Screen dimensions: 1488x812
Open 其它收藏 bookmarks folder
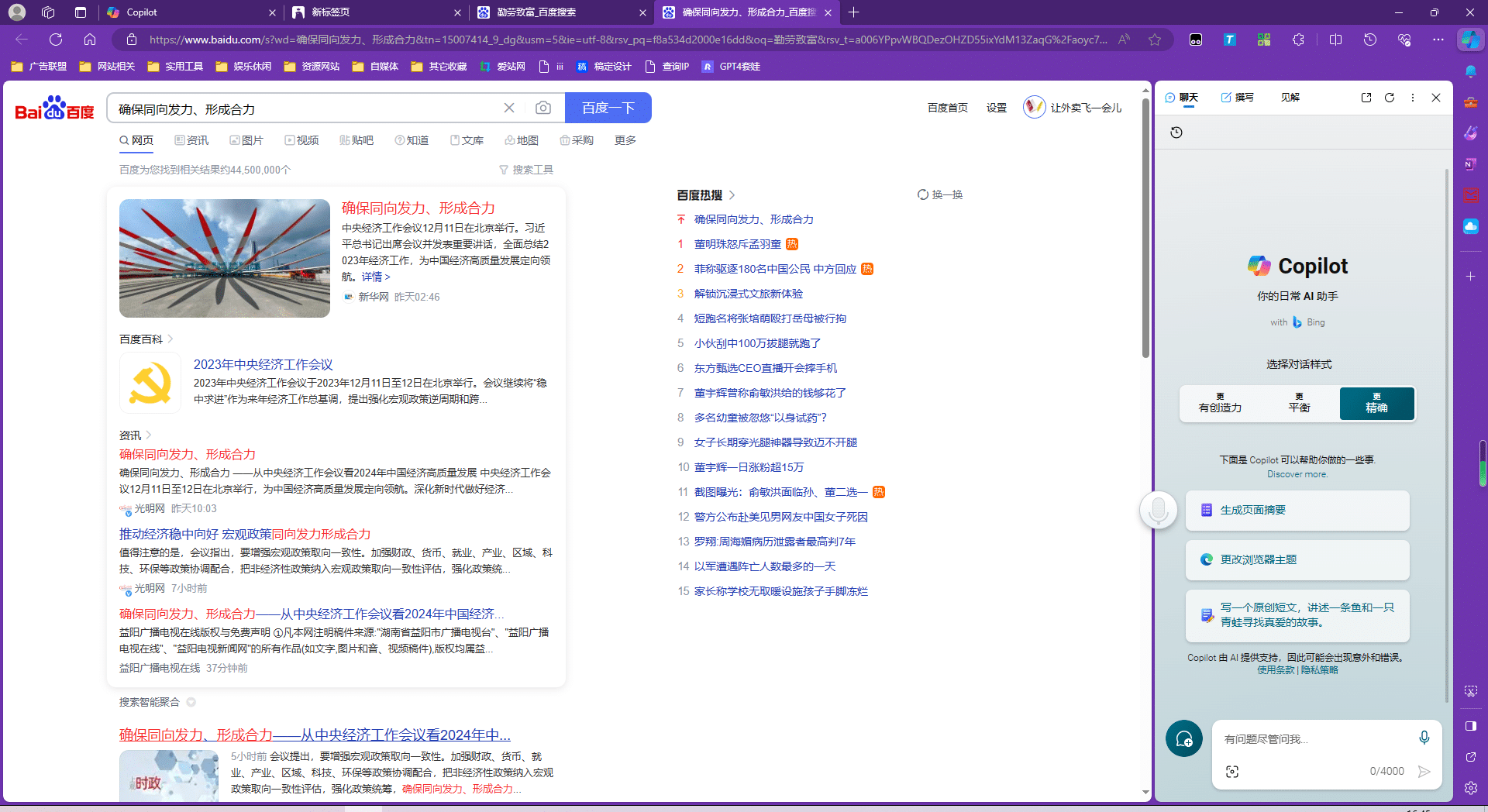[x=439, y=67]
